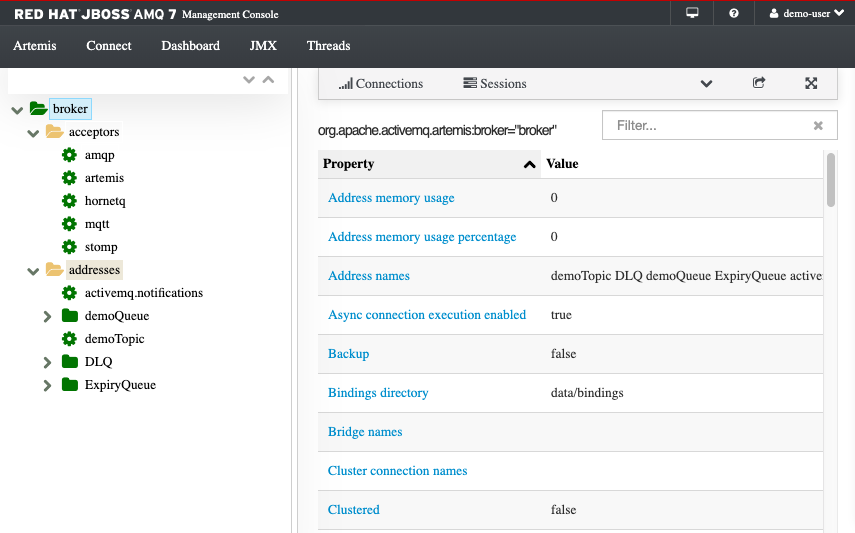Expand the ExpiryQueue folder
This screenshot has height=533, width=855.
(47, 386)
